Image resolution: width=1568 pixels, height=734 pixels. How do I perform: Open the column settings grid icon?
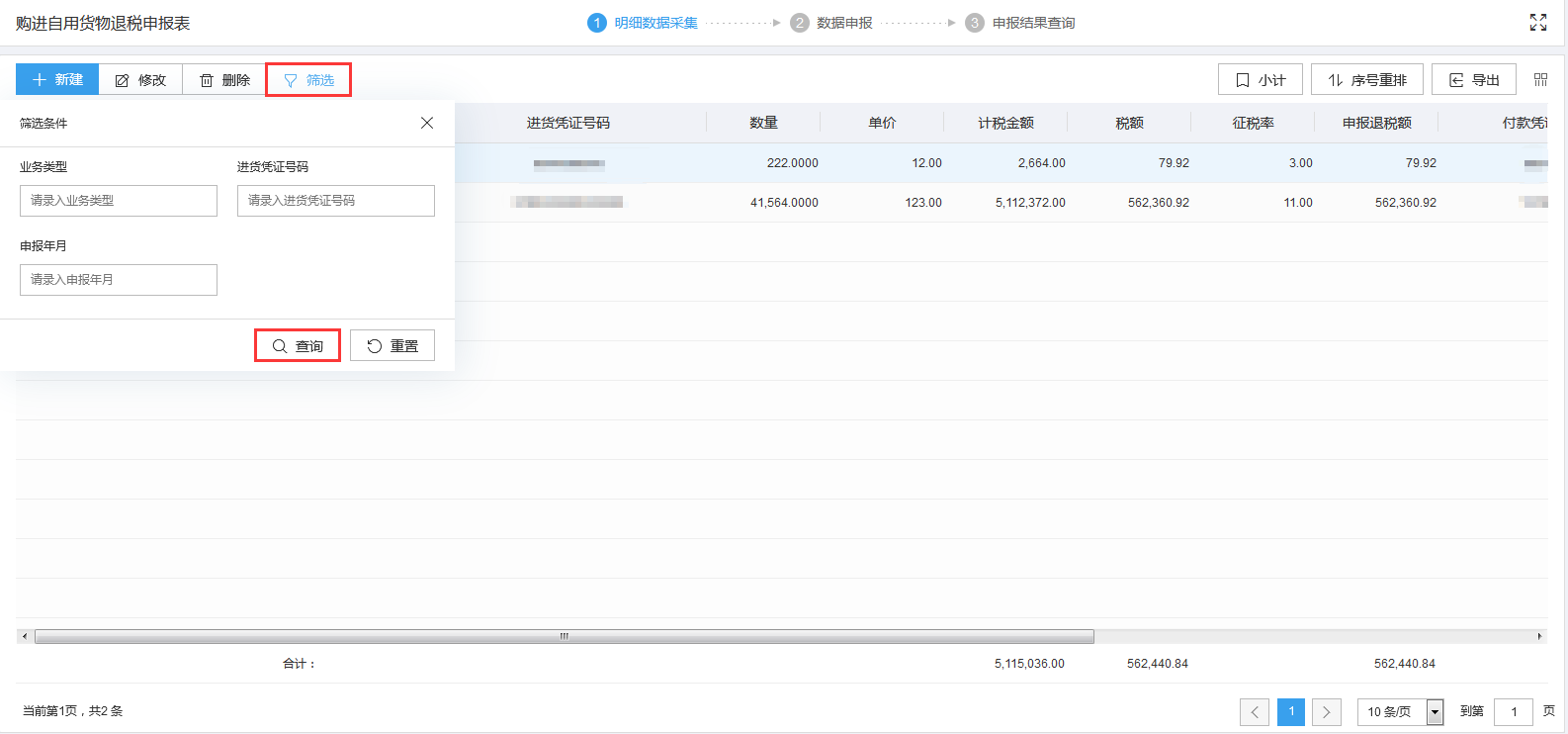point(1540,80)
